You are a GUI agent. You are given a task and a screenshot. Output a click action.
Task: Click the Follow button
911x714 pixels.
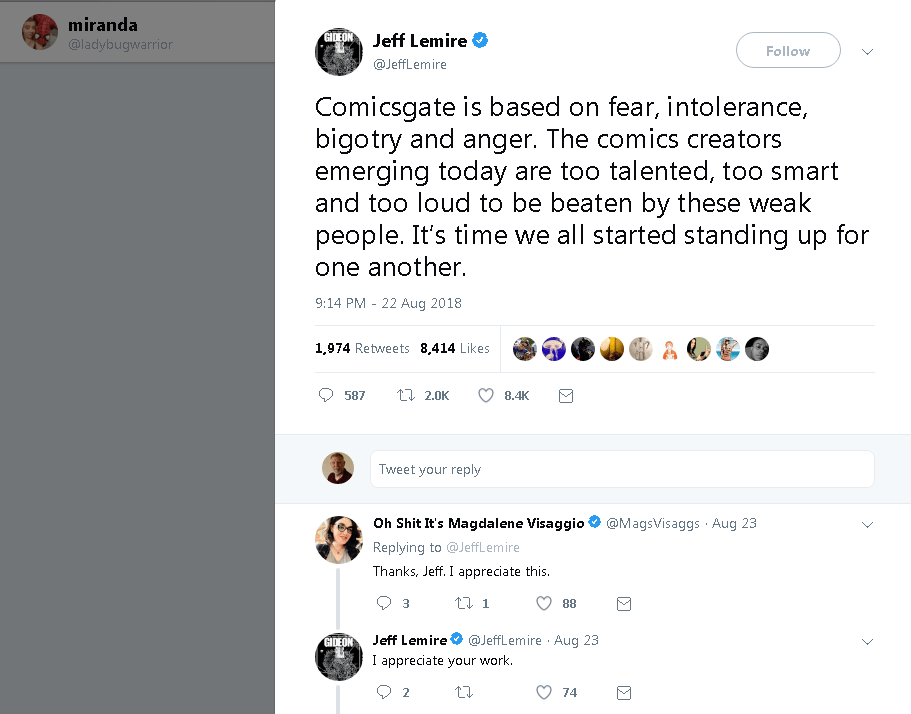point(788,50)
